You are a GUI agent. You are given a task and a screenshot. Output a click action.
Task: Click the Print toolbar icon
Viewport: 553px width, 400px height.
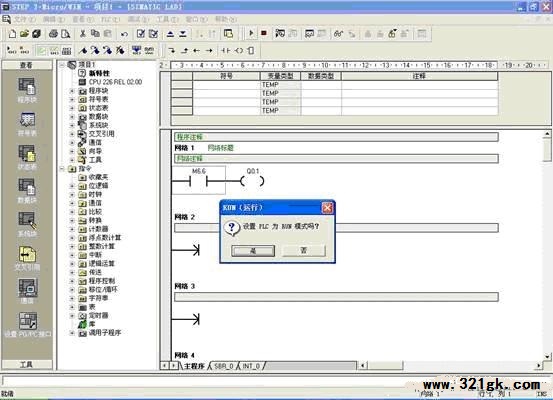pyautogui.click(x=53, y=34)
